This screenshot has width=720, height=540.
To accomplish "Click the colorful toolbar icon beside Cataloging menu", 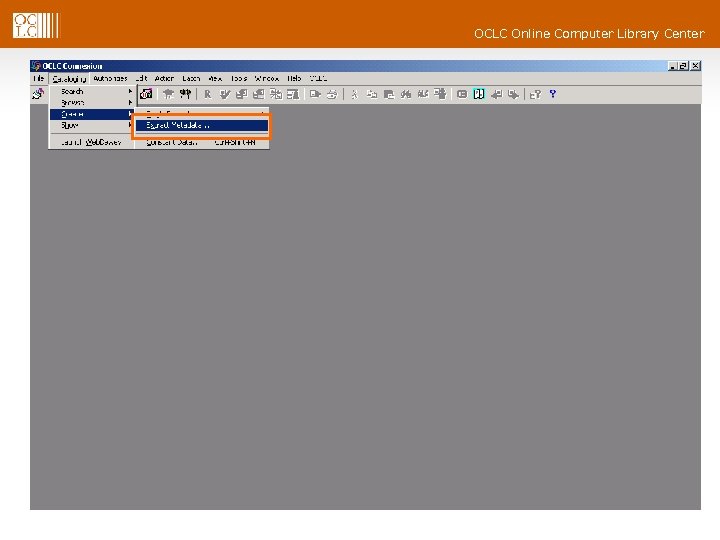I will point(146,94).
